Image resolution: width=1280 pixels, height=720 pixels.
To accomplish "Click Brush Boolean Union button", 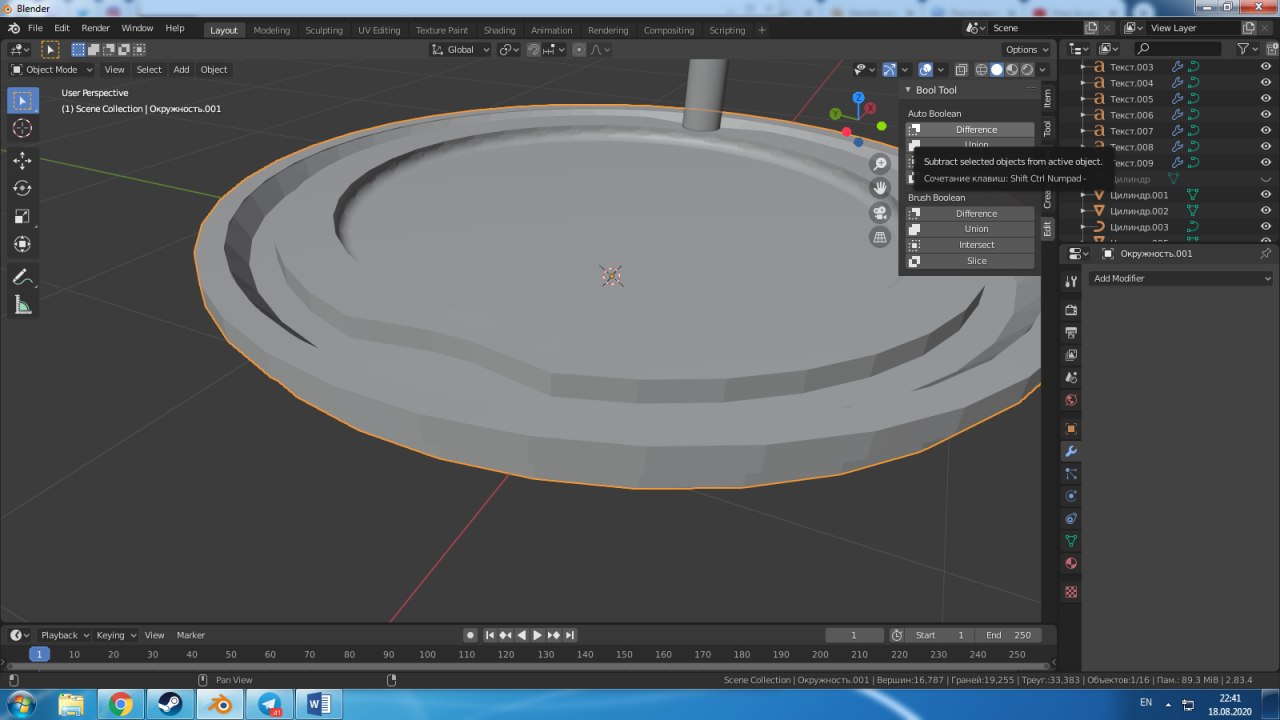I will pyautogui.click(x=970, y=229).
